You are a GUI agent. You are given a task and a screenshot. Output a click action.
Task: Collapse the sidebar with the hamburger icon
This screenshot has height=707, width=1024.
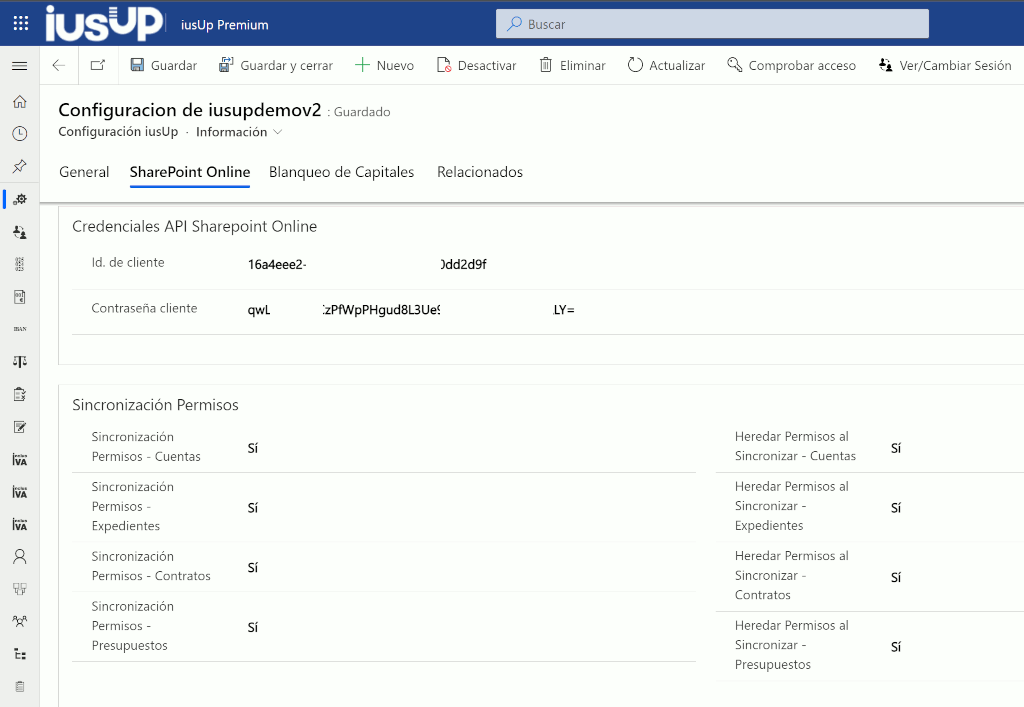point(20,66)
